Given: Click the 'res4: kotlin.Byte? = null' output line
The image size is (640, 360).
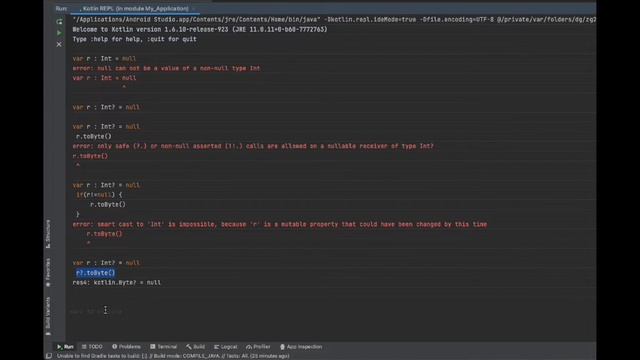Looking at the screenshot, I should click(117, 282).
